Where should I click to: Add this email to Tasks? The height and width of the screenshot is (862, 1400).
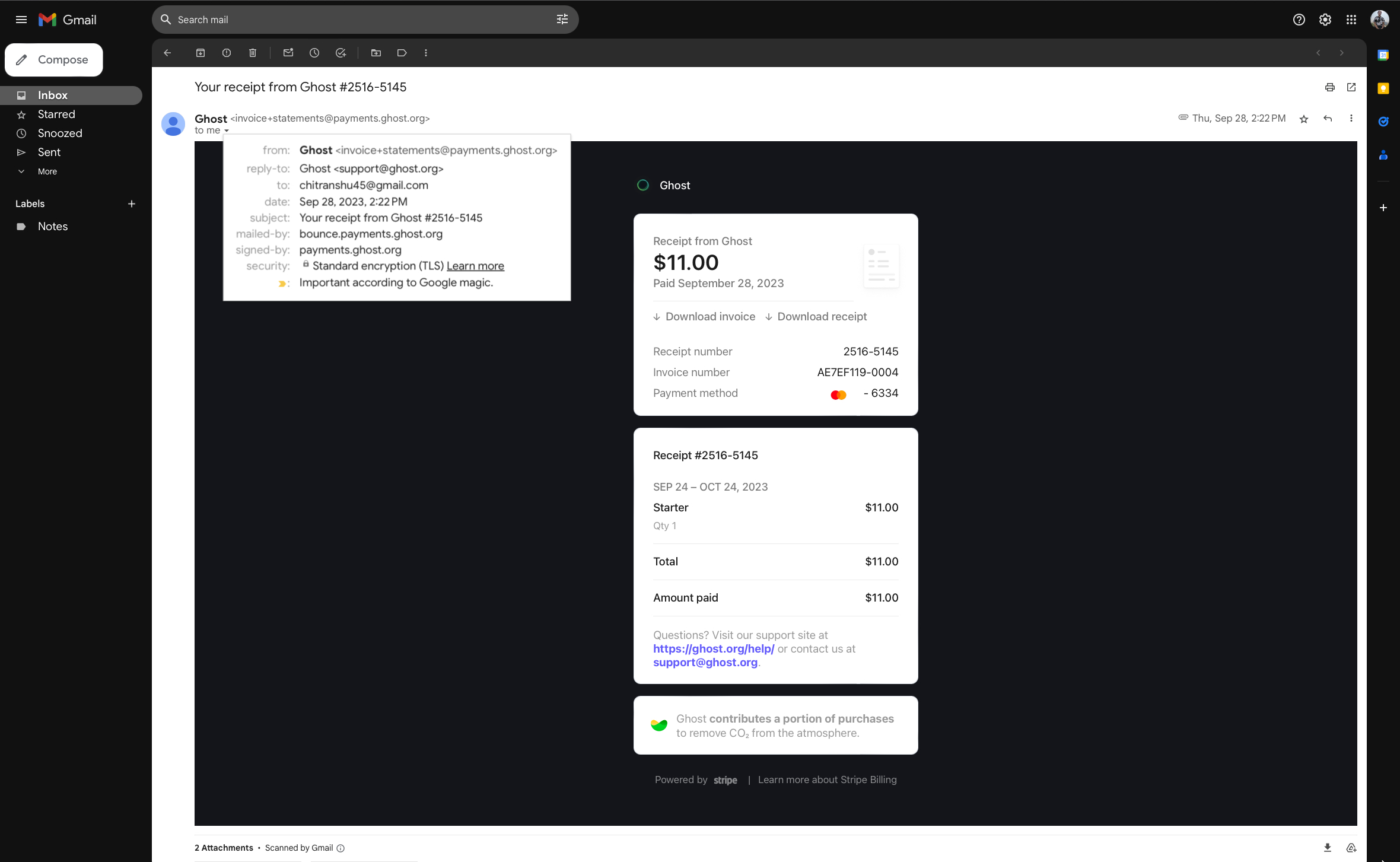[341, 53]
